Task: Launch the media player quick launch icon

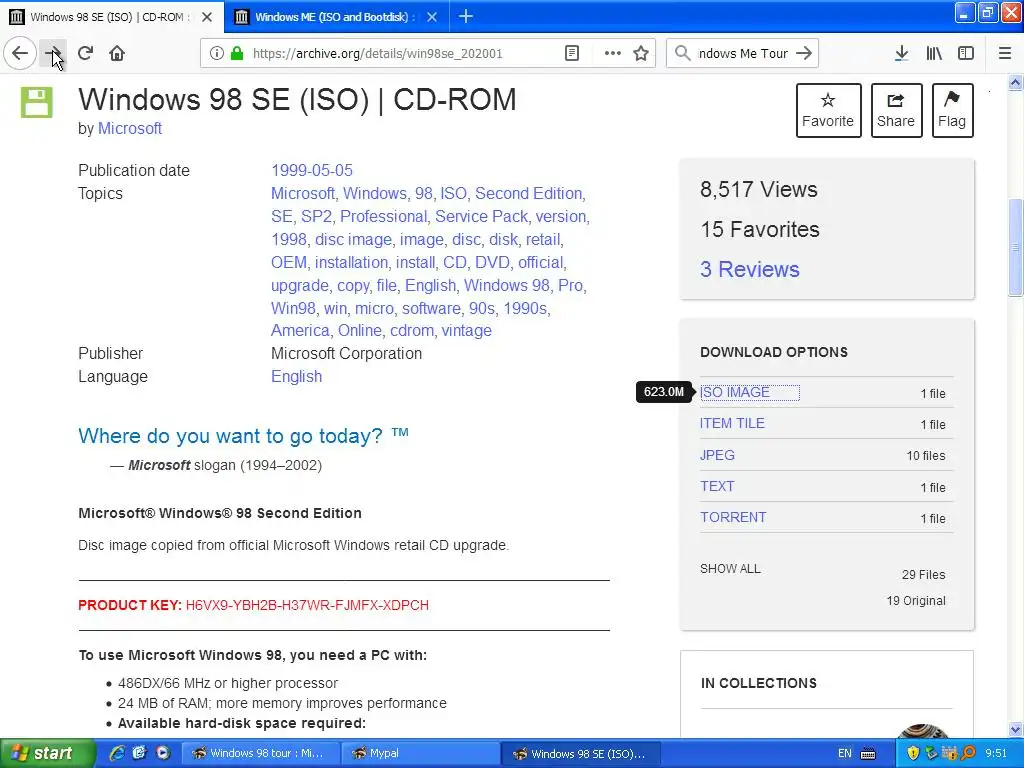Action: point(163,754)
